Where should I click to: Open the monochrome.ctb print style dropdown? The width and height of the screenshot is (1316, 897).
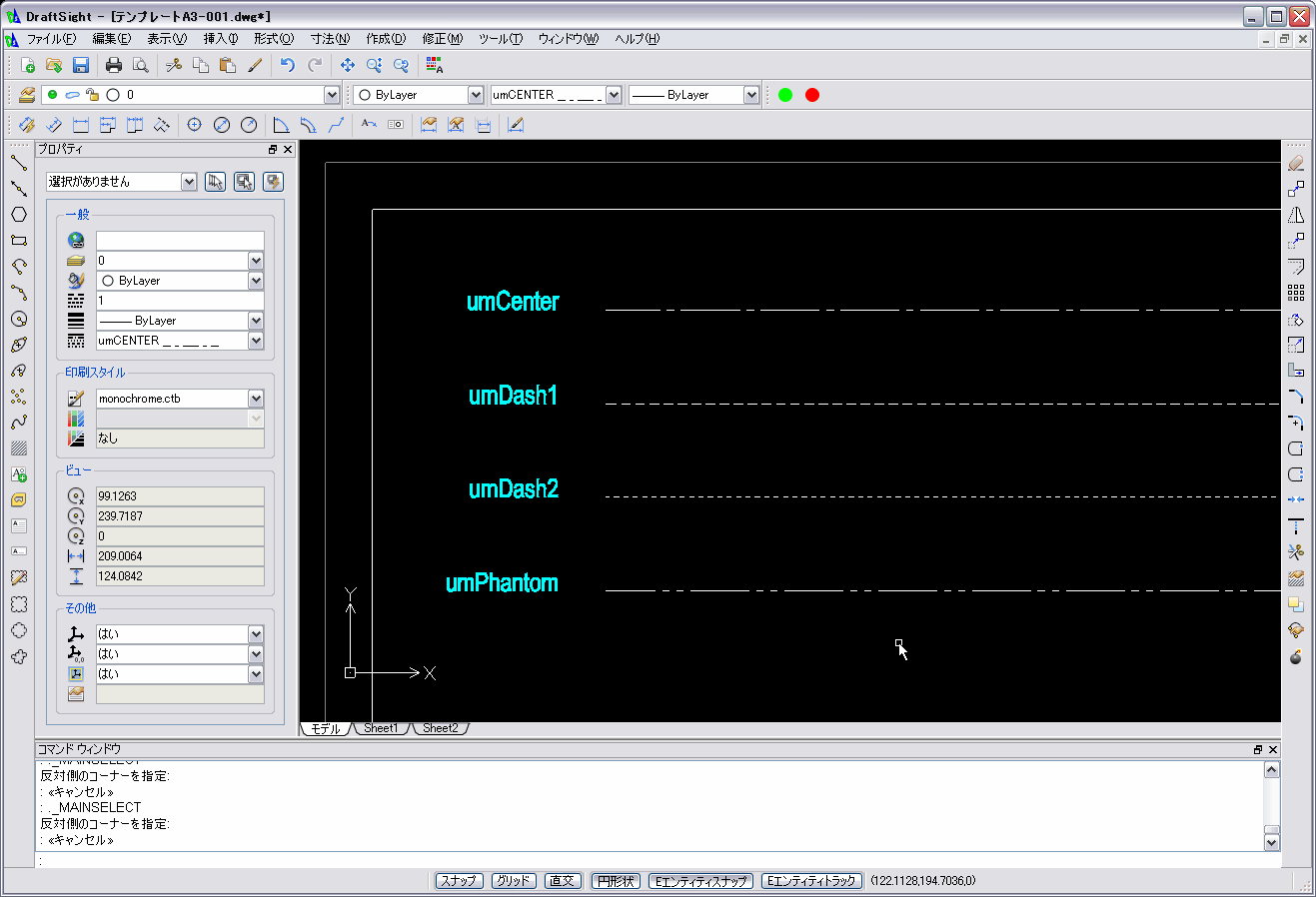click(256, 399)
